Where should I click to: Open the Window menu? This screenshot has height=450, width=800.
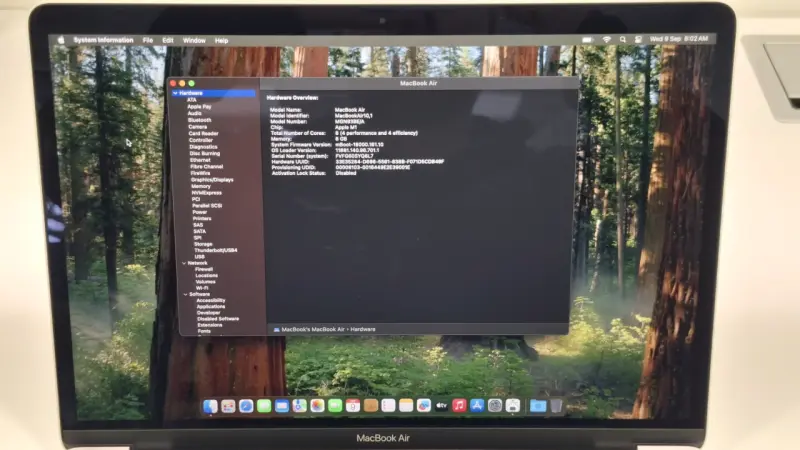(x=194, y=40)
